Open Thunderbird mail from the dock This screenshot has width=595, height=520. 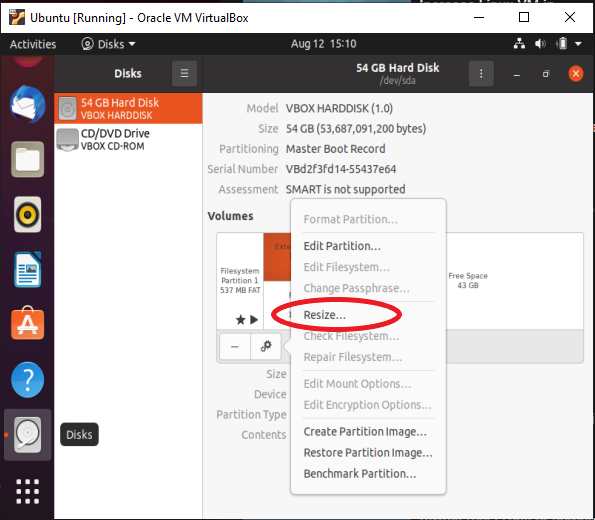27,104
